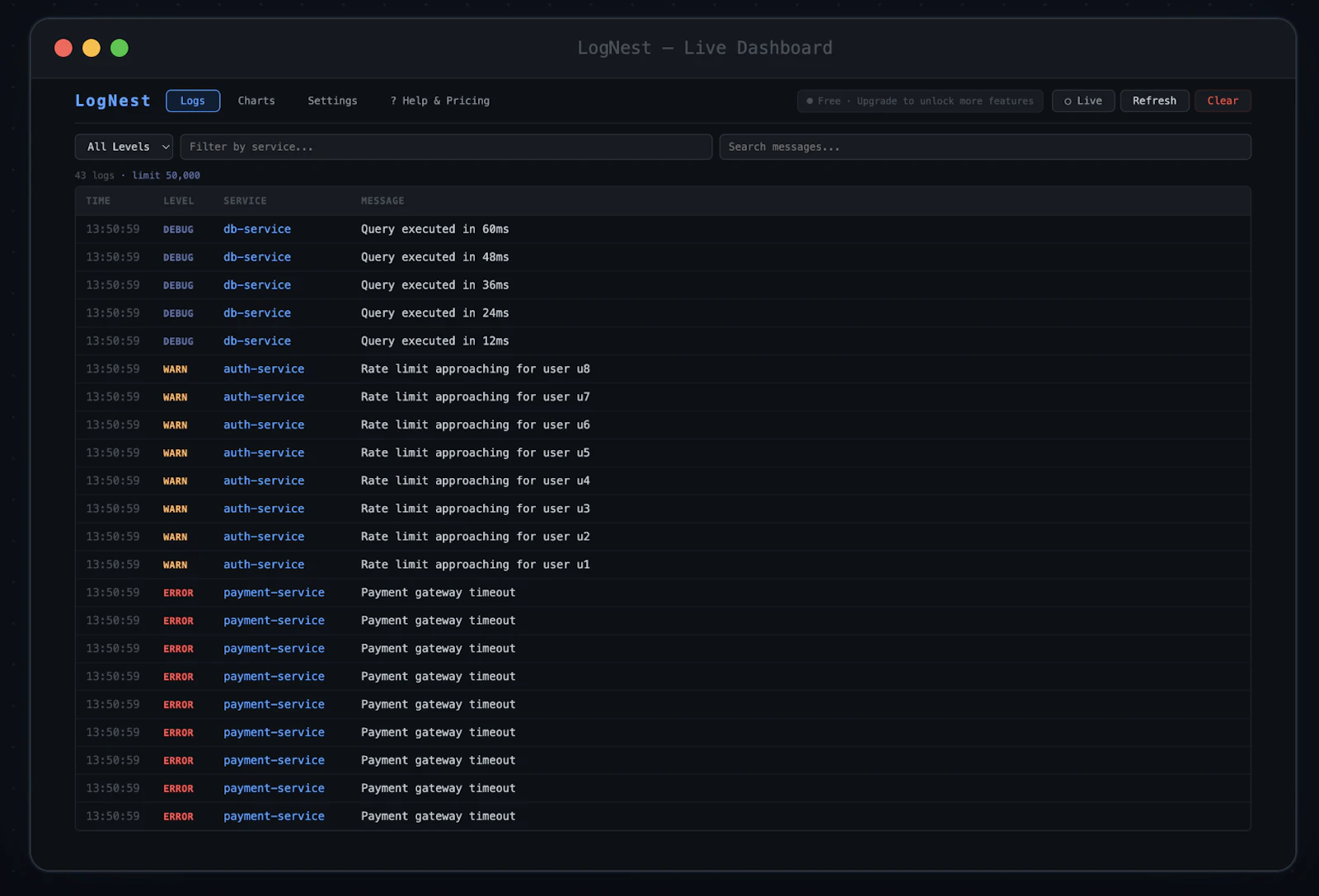Screen dimensions: 1319x896
Task: Select 'Rate limit approaching for user u6'
Action: (663, 425)
